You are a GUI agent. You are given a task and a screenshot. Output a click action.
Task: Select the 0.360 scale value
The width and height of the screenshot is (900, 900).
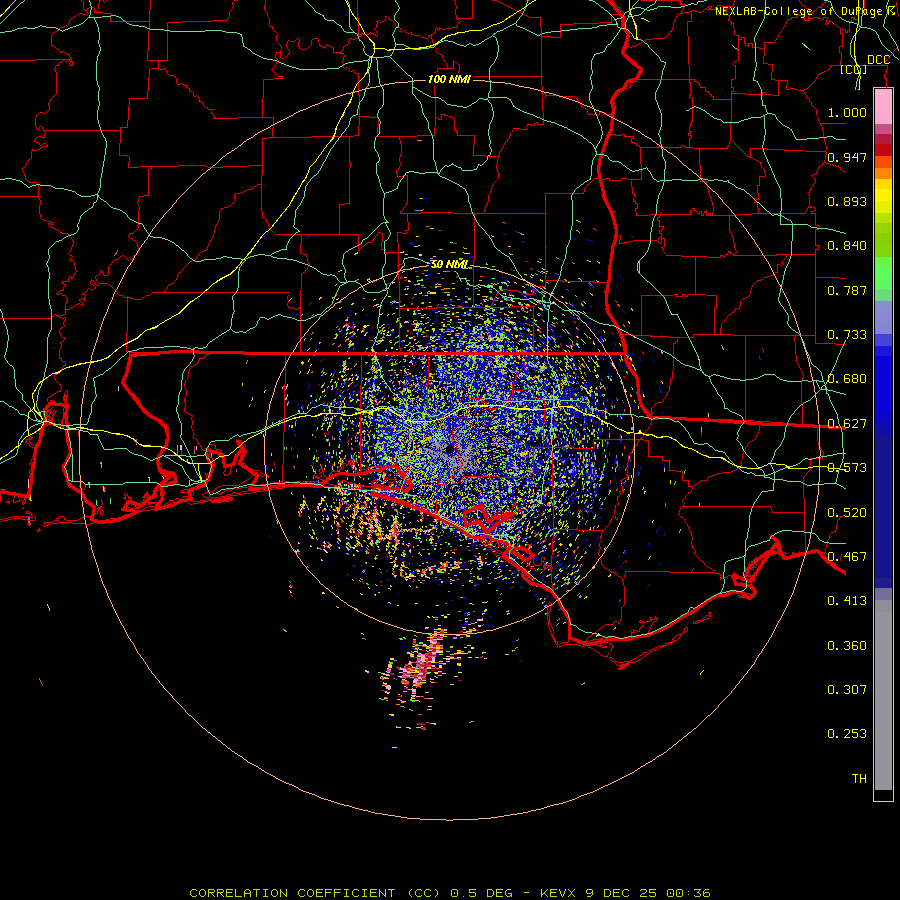(x=847, y=646)
